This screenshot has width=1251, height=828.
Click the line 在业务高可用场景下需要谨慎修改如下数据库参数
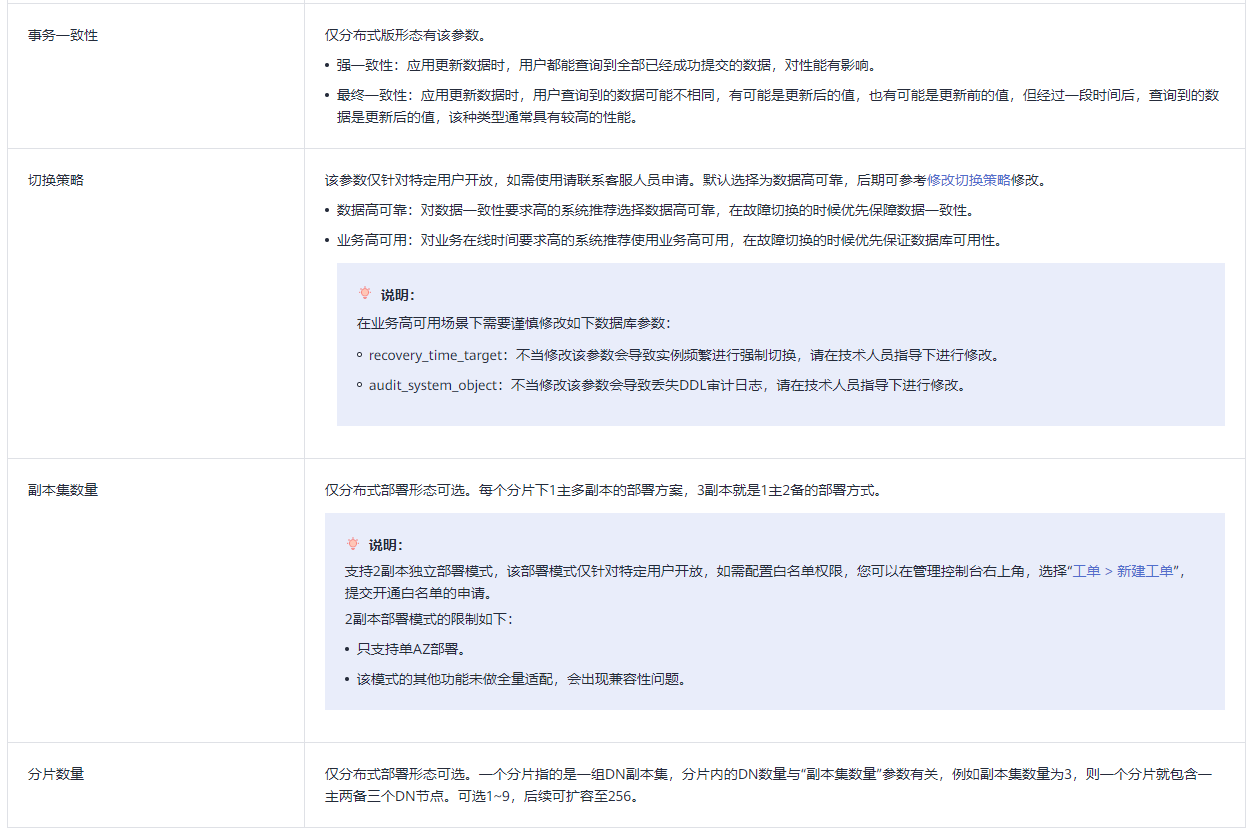514,324
